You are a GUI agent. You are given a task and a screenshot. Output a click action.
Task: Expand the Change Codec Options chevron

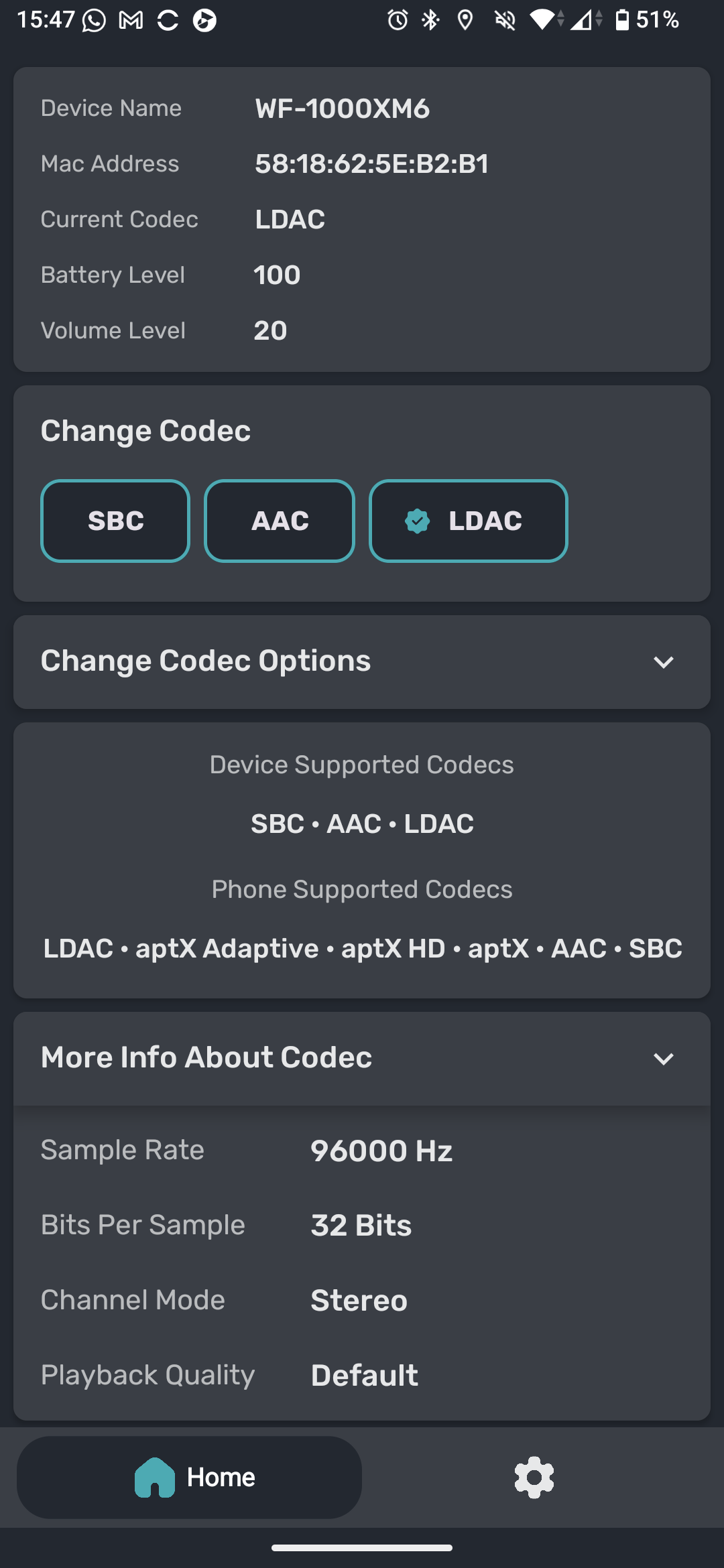663,662
